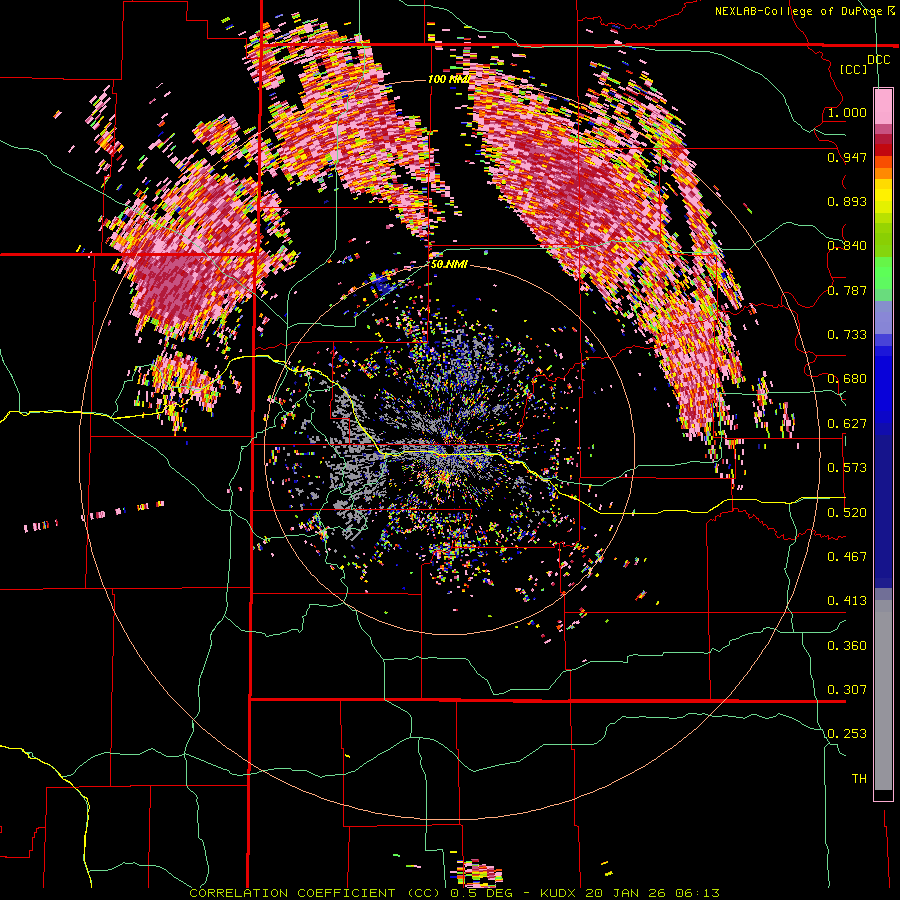This screenshot has width=900, height=900.
Task: Click the 0.627 scale value
Action: pos(847,424)
